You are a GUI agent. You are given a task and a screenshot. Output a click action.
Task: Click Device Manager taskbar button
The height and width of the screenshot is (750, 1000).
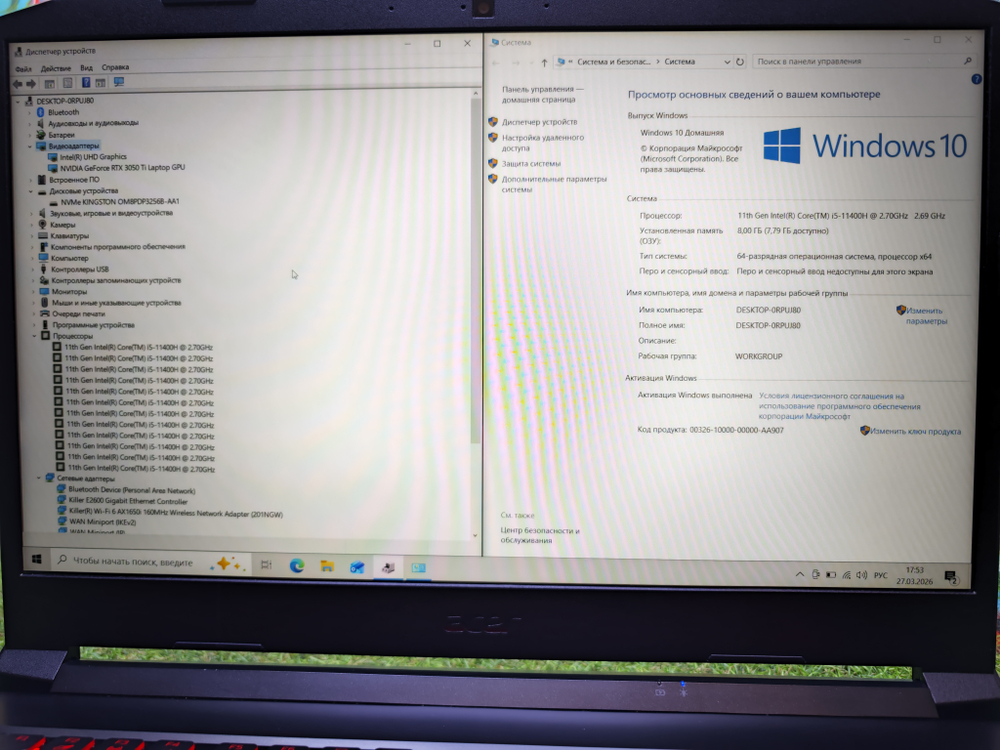coord(388,567)
